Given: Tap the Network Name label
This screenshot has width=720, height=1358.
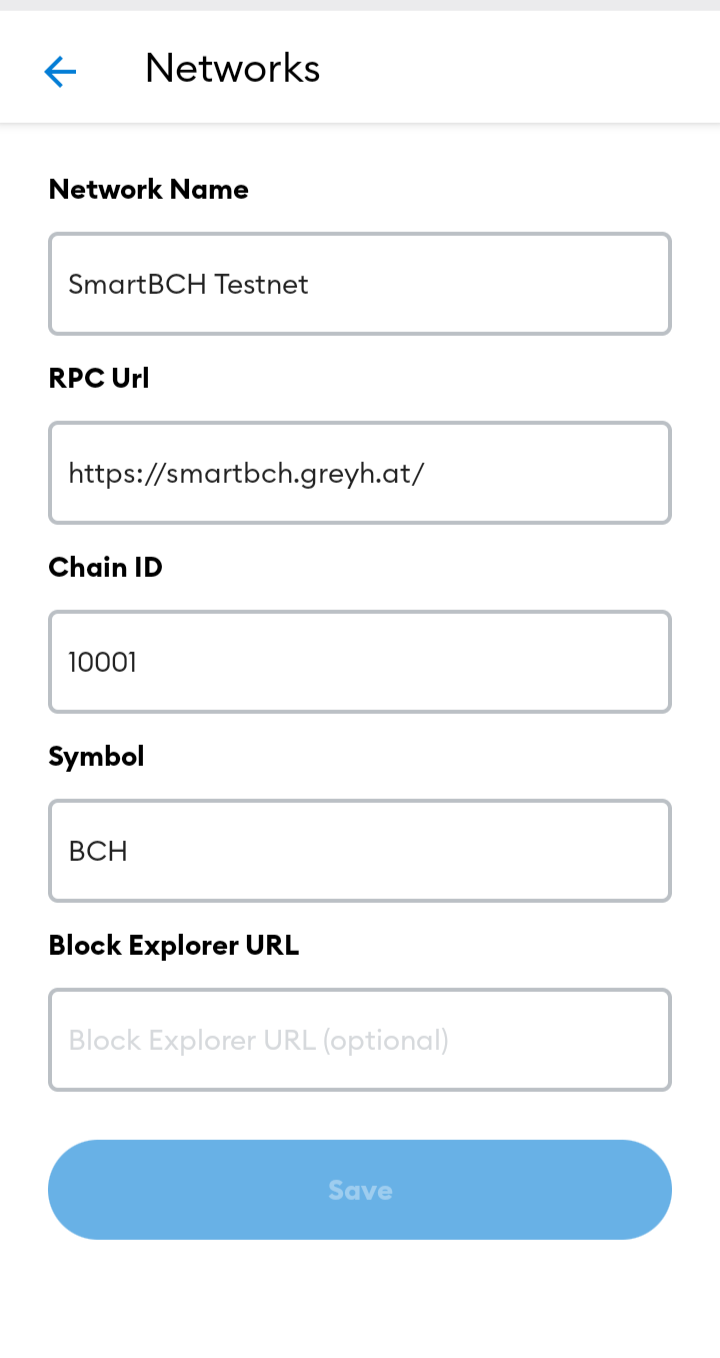Looking at the screenshot, I should [x=148, y=189].
